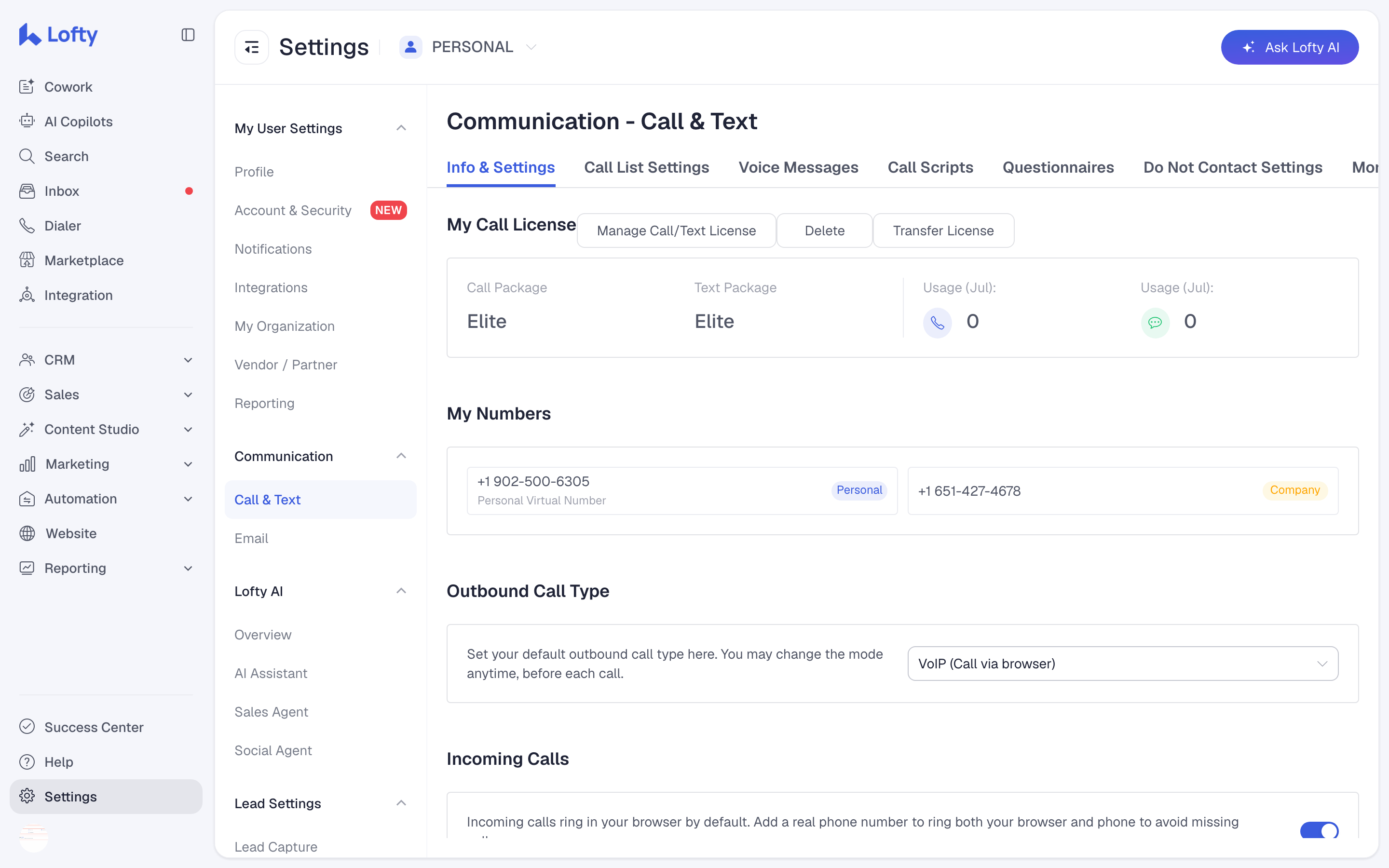Collapse My User Settings section
The image size is (1389, 868).
tap(401, 127)
